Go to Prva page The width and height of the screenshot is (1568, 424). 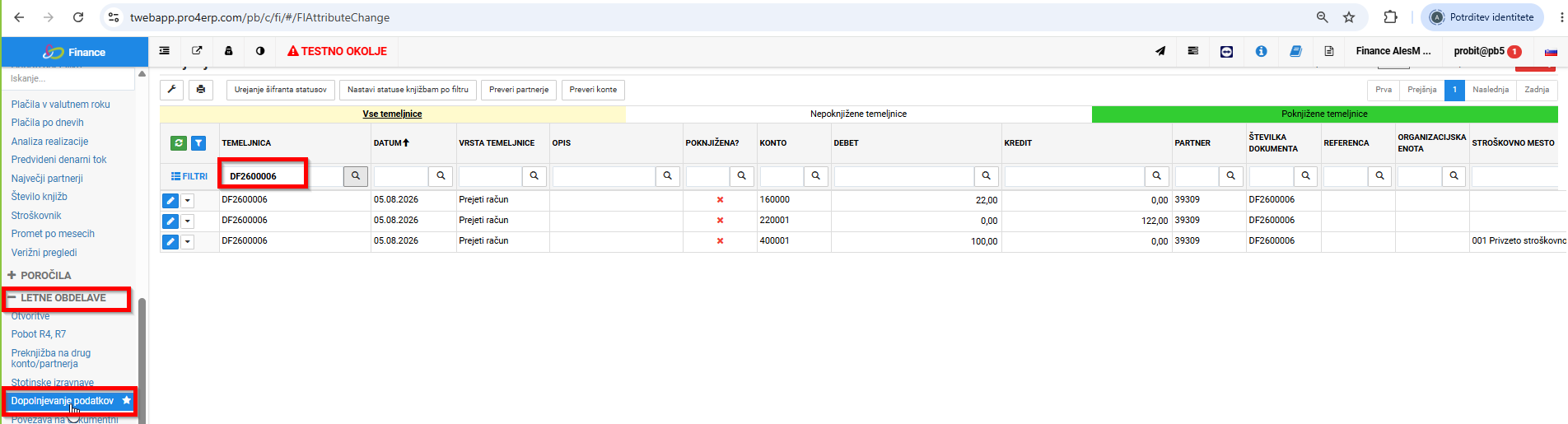tap(1384, 90)
